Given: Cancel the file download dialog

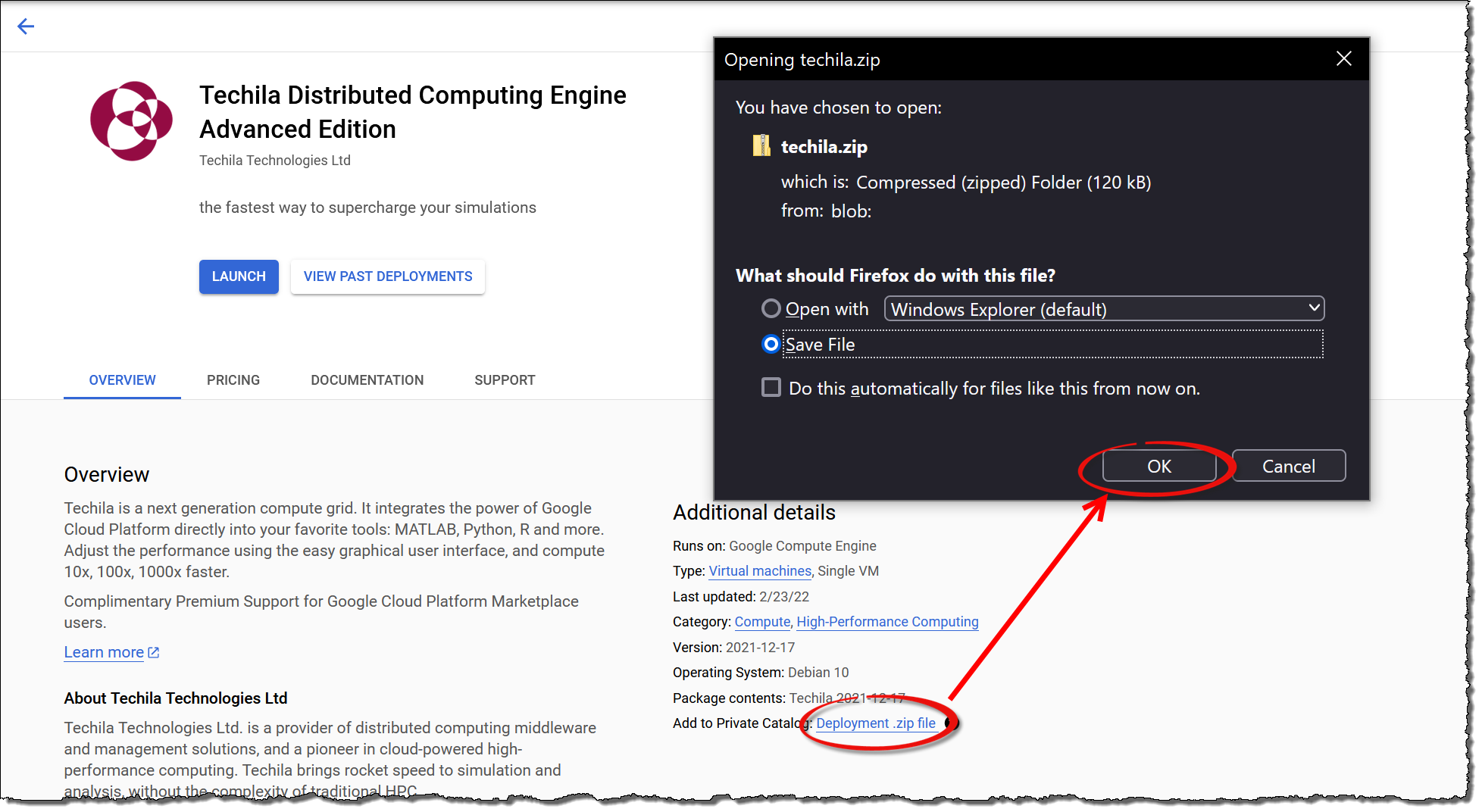Looking at the screenshot, I should tap(1288, 466).
